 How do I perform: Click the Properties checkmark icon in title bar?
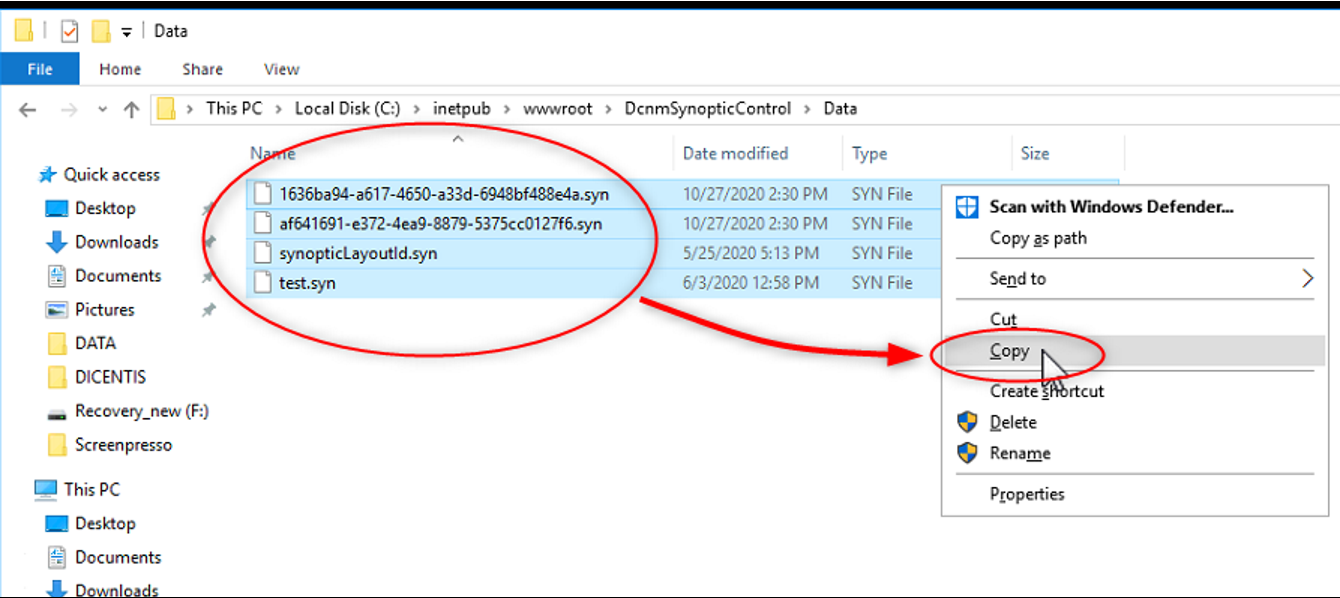tap(69, 32)
